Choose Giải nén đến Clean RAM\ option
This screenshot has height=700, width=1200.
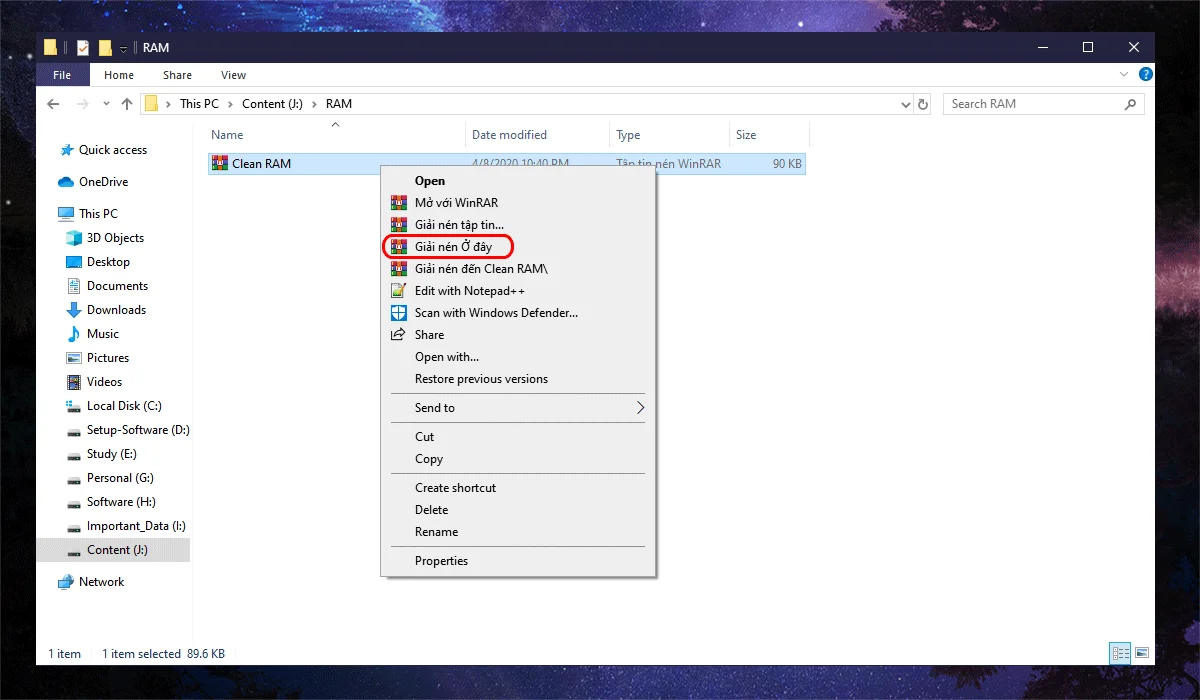click(481, 269)
